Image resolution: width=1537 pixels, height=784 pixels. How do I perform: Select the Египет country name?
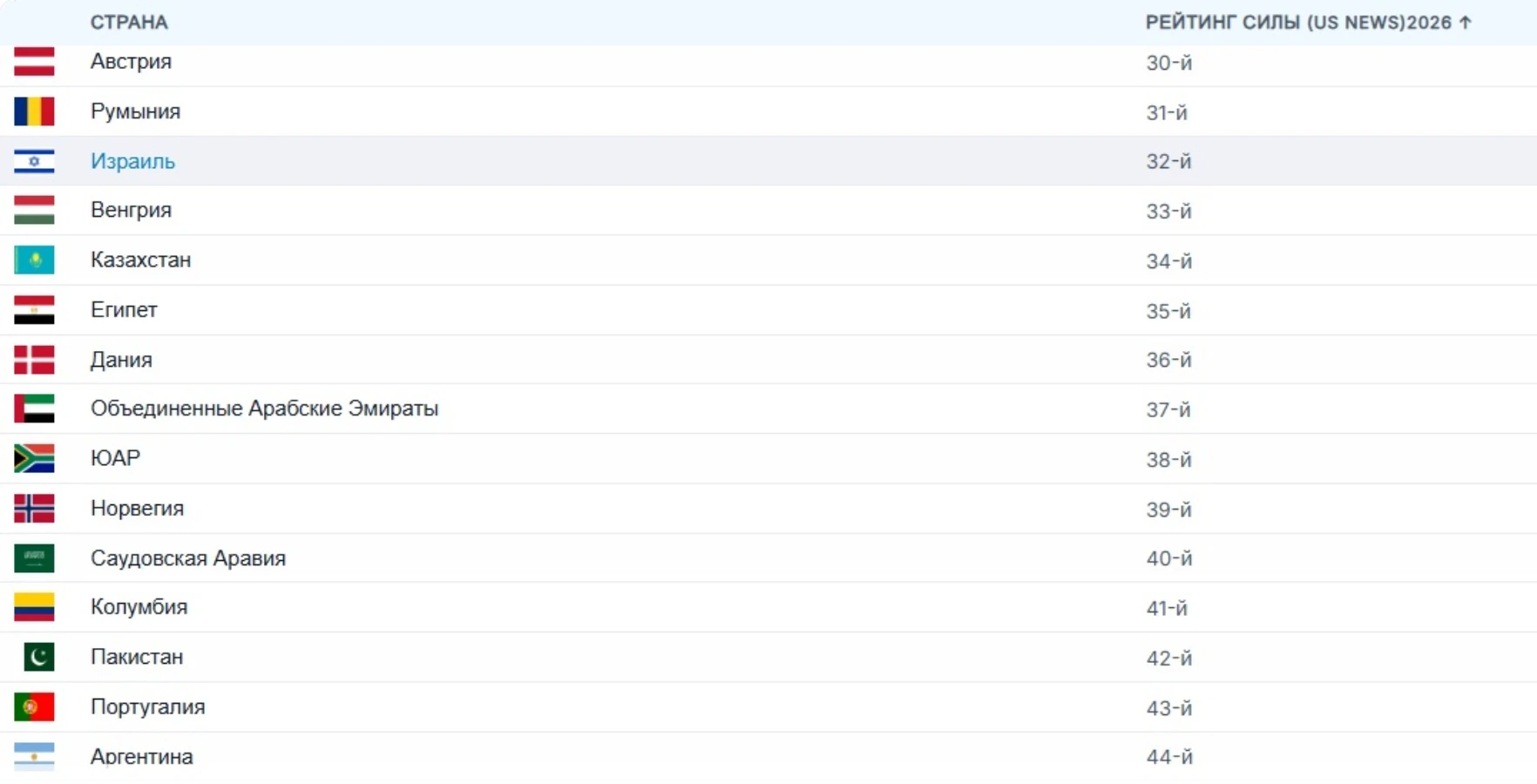(124, 310)
